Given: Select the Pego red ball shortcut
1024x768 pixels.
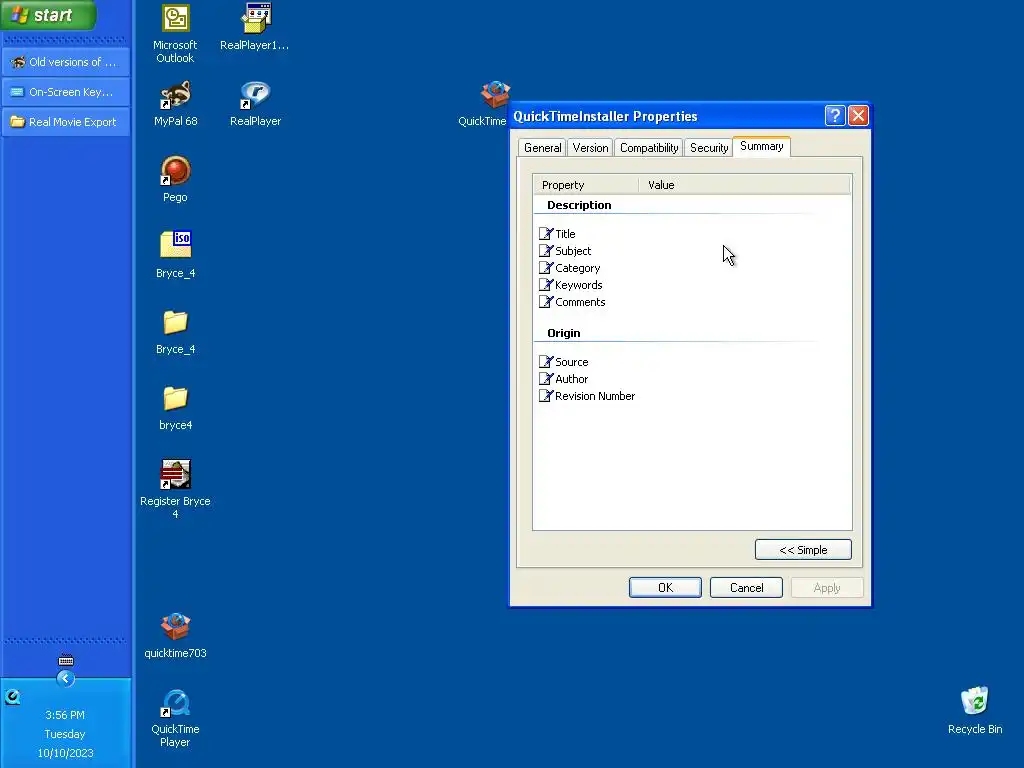Looking at the screenshot, I should click(175, 180).
